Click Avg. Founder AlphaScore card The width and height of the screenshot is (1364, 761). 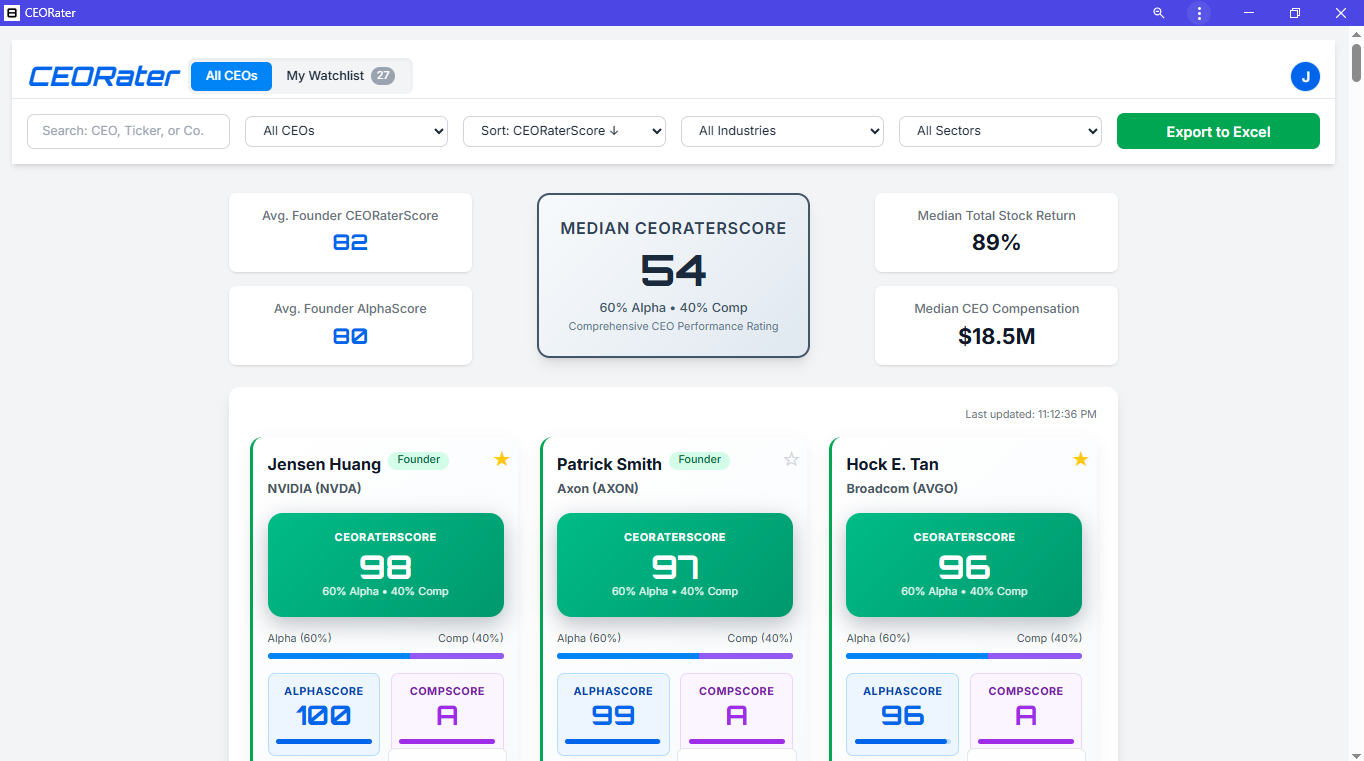(x=350, y=325)
